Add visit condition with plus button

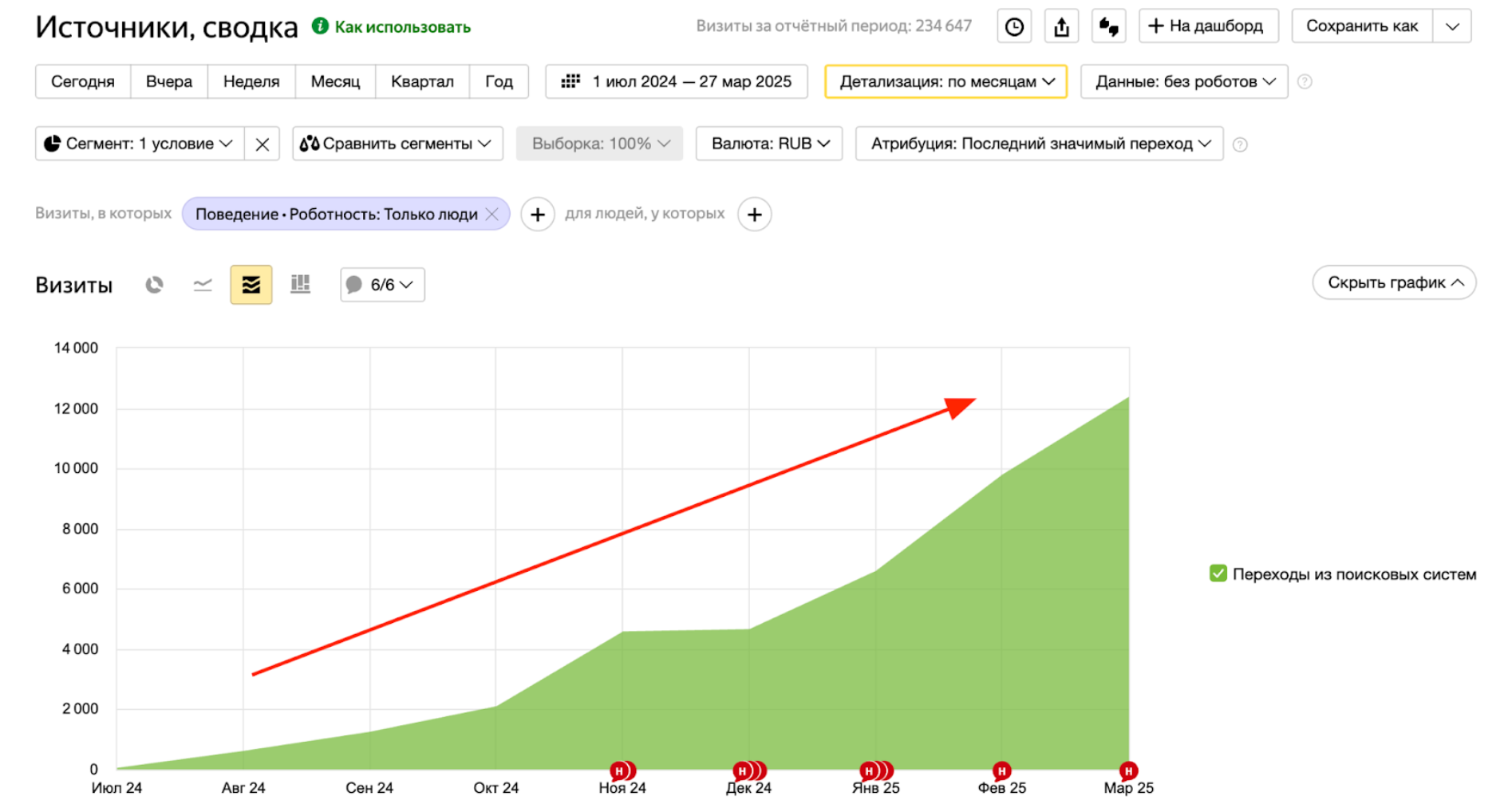click(x=538, y=215)
